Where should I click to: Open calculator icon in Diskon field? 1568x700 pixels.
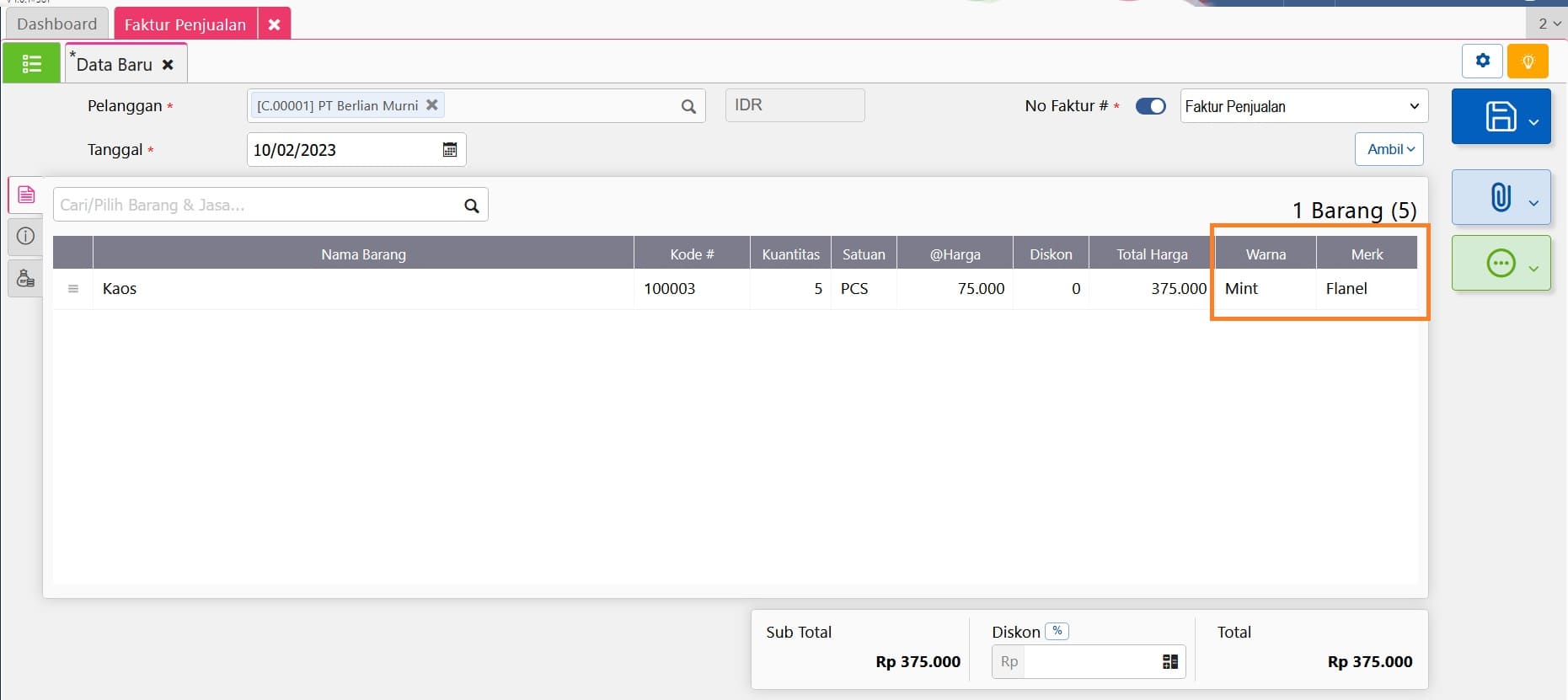1169,662
